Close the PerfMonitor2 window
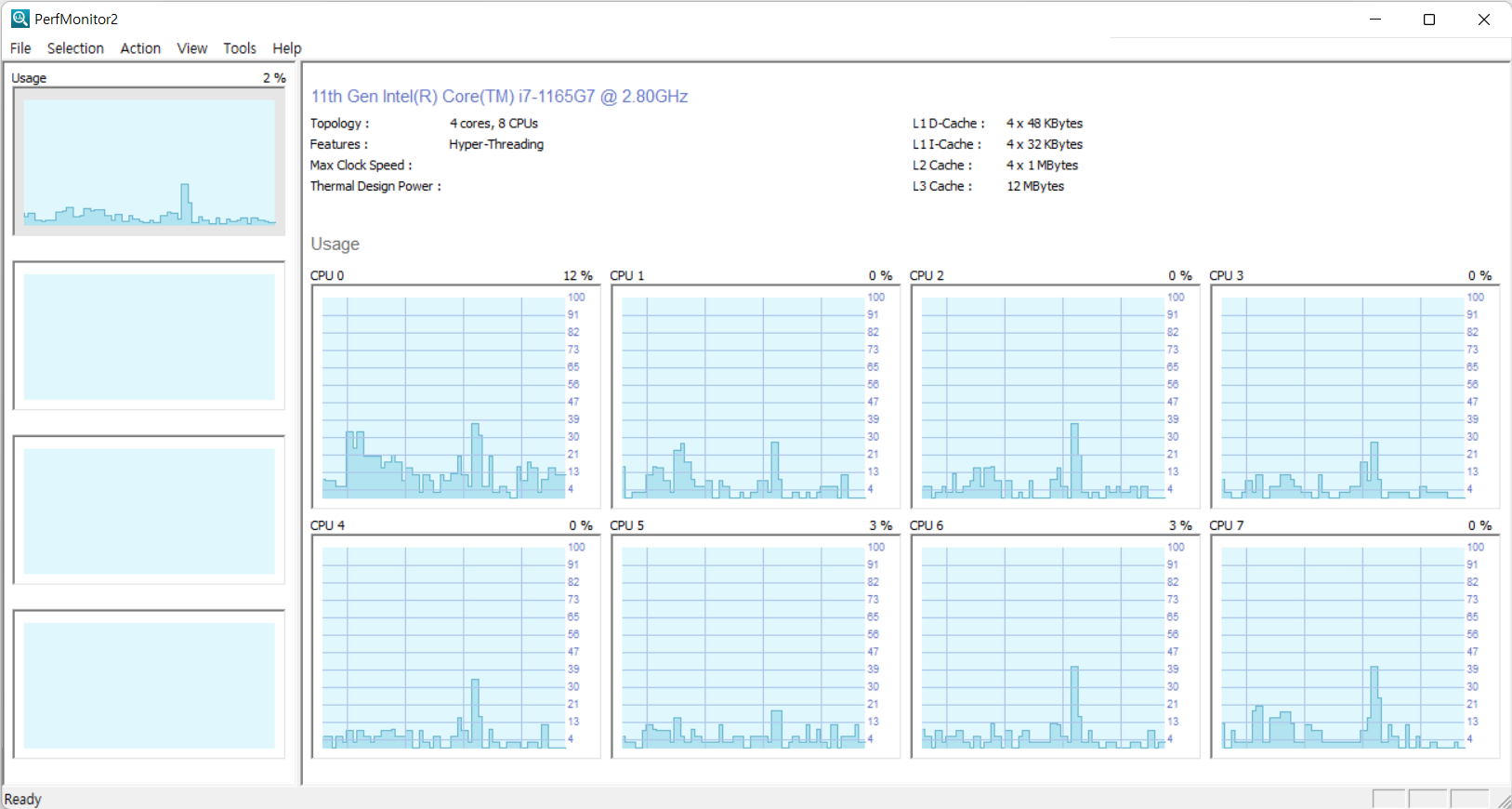The height and width of the screenshot is (809, 1512). click(x=1484, y=20)
